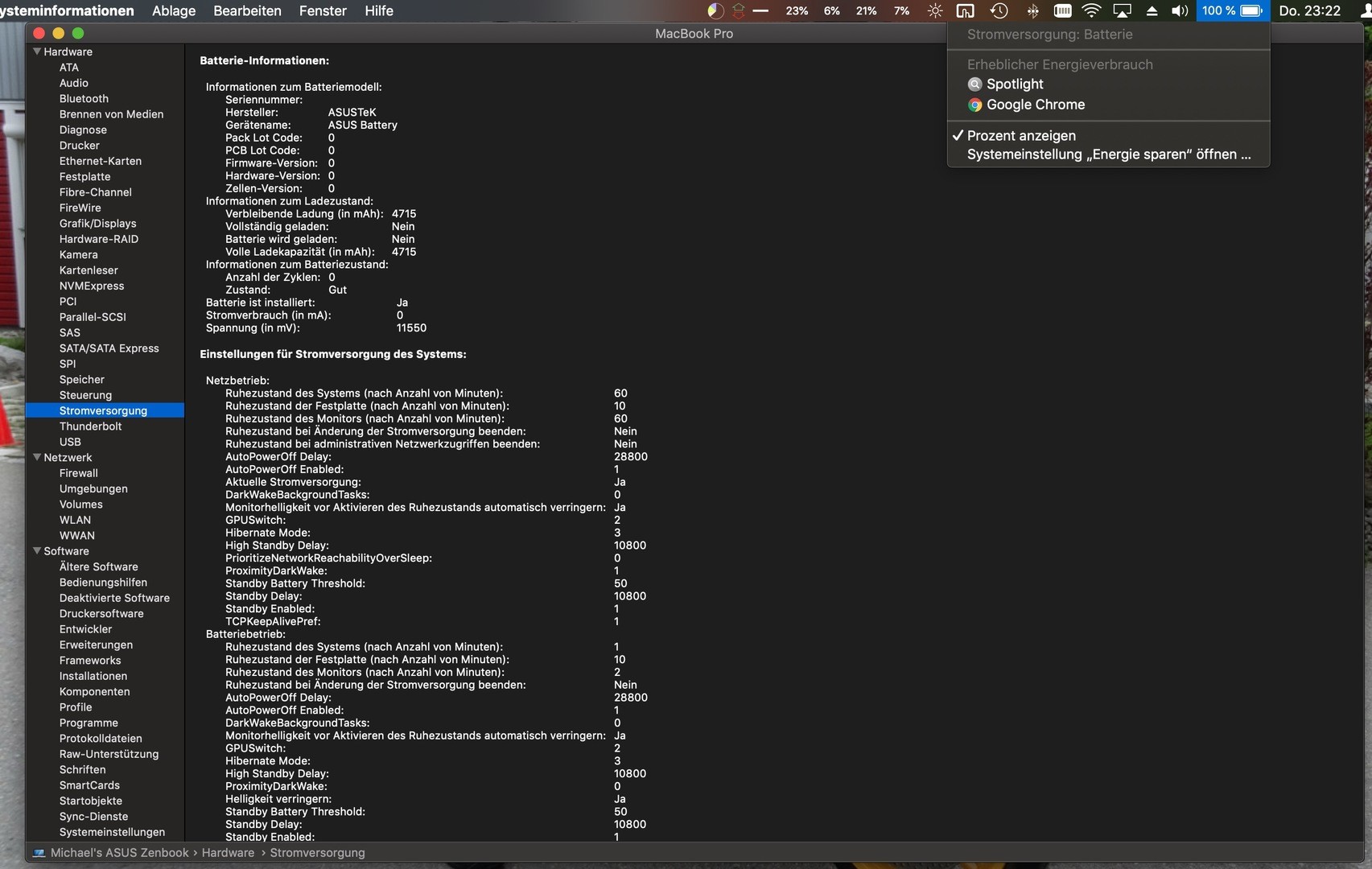
Task: Select Kamera in the sidebar
Action: coord(78,255)
